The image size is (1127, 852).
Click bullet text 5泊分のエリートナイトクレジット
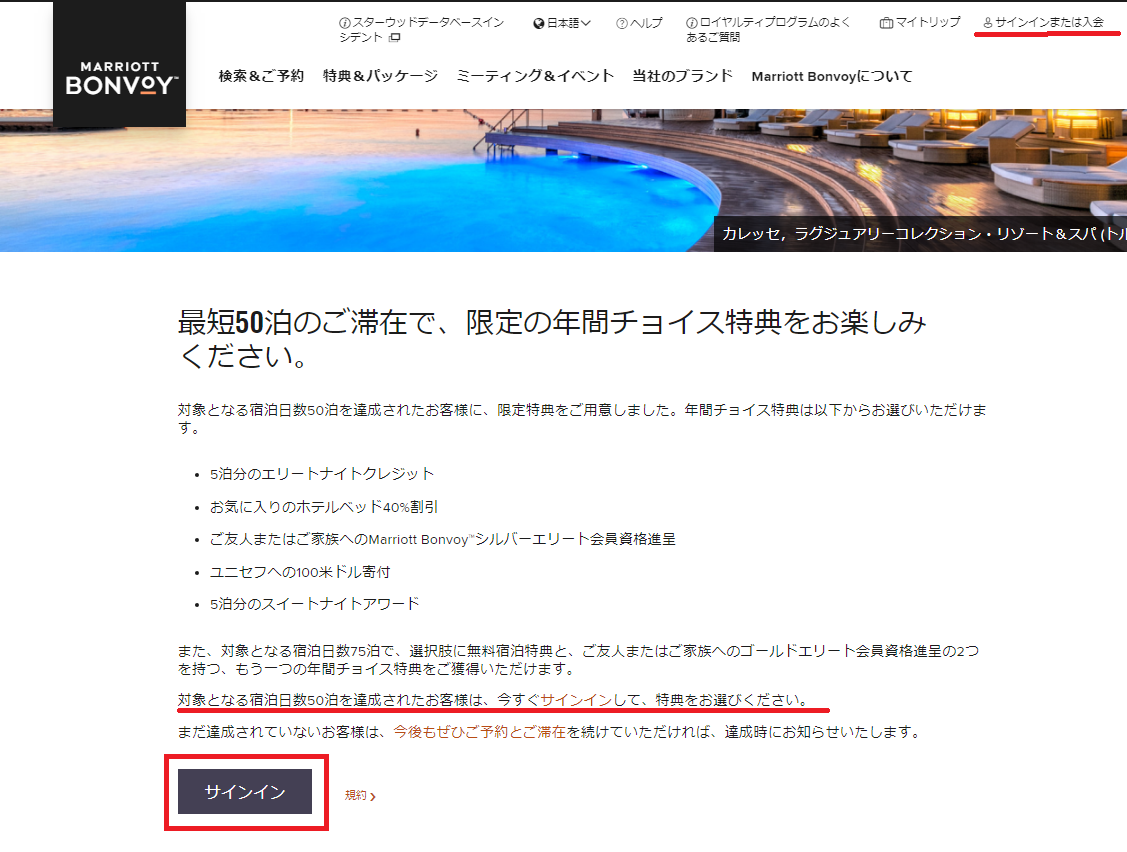(322, 474)
